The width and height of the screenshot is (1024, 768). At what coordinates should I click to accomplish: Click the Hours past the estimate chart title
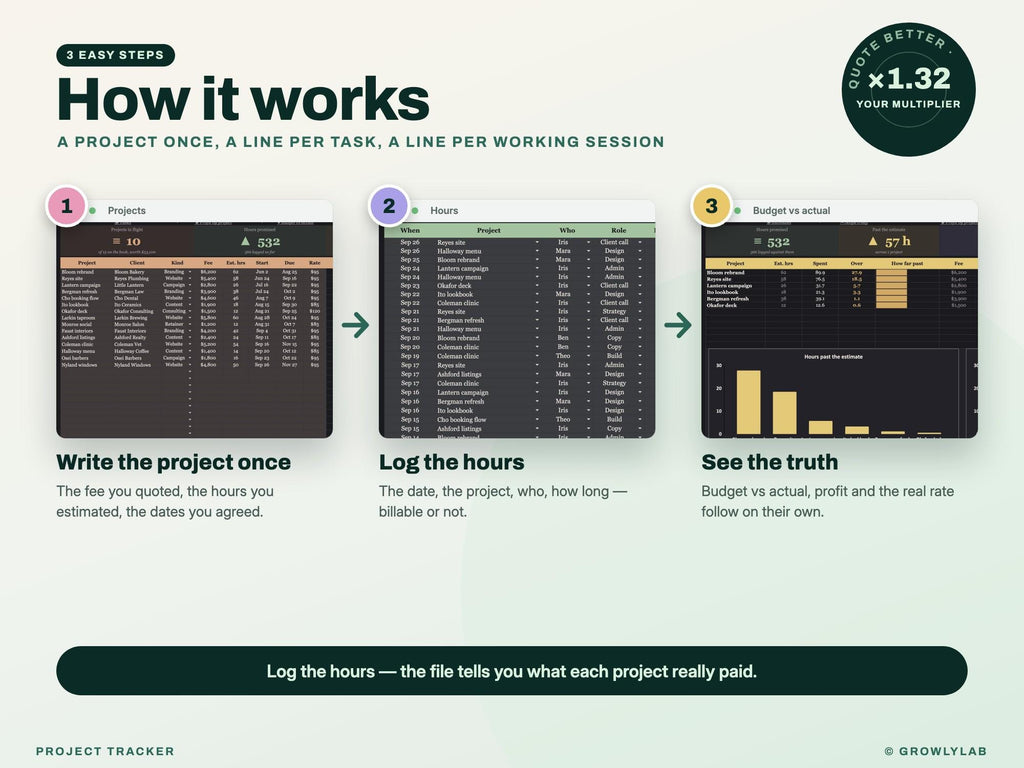(833, 357)
